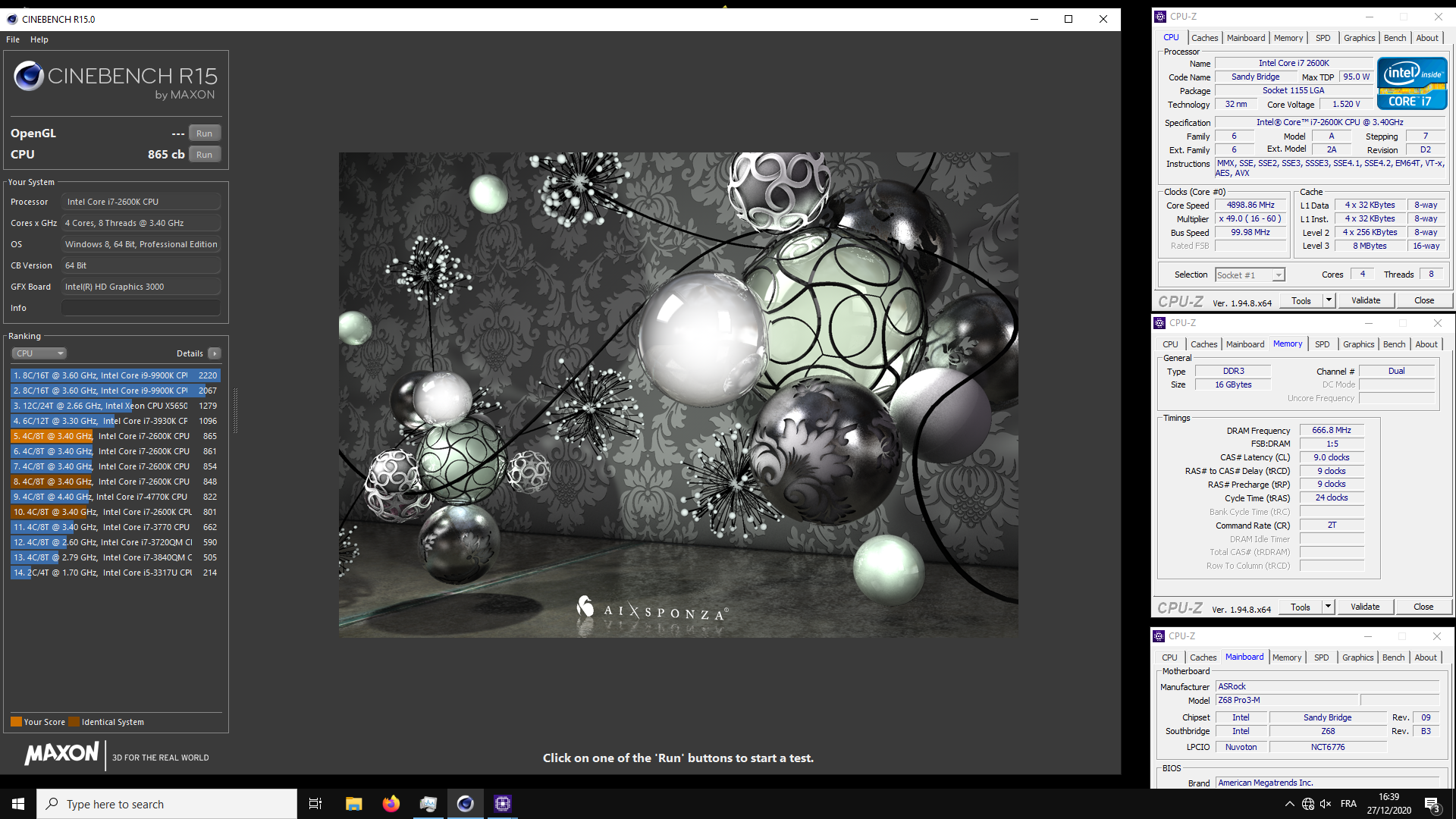Open network settings tray icon

pyautogui.click(x=1308, y=804)
